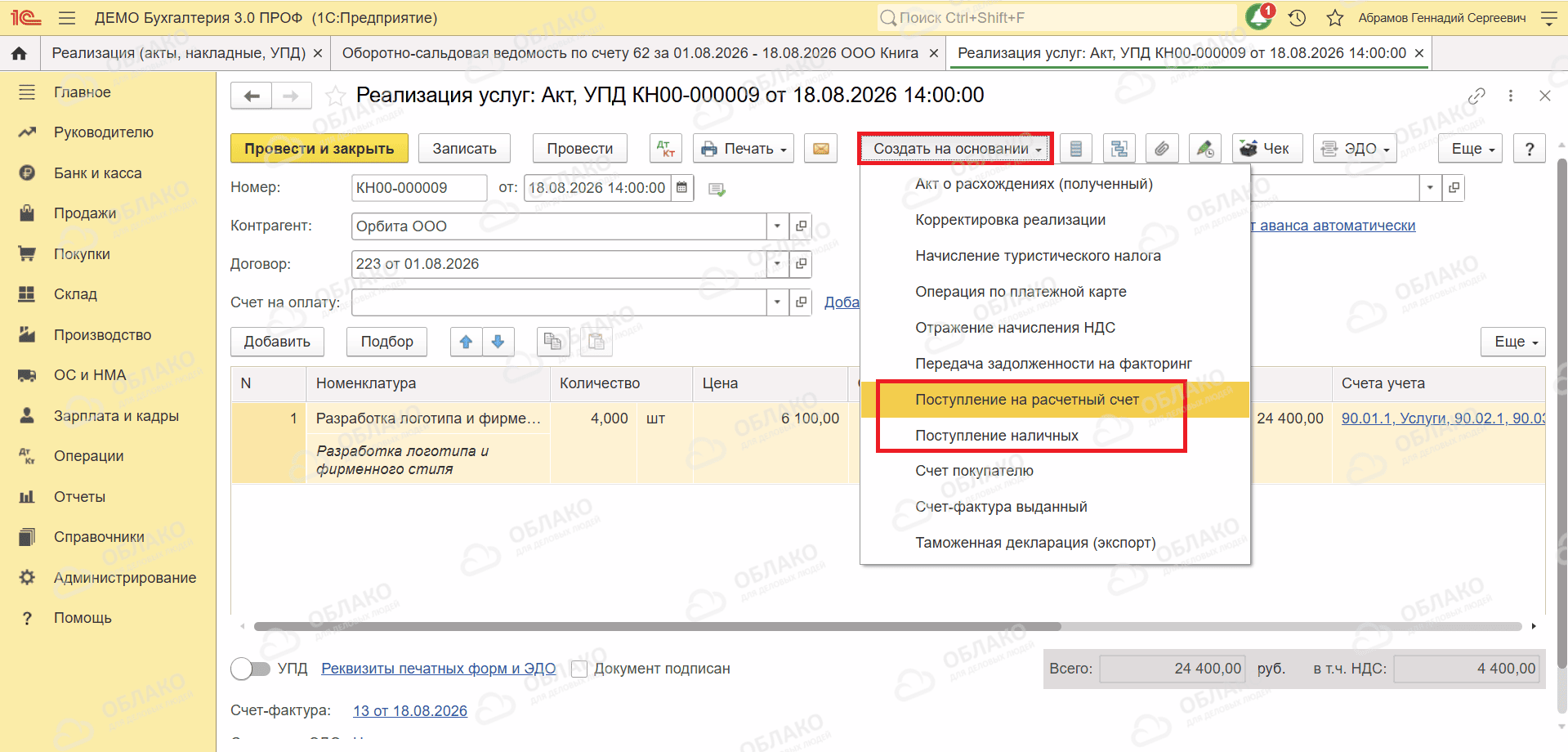The image size is (1568, 752).
Task: Expand the ЭДО dropdown menu
Action: pos(1355,149)
